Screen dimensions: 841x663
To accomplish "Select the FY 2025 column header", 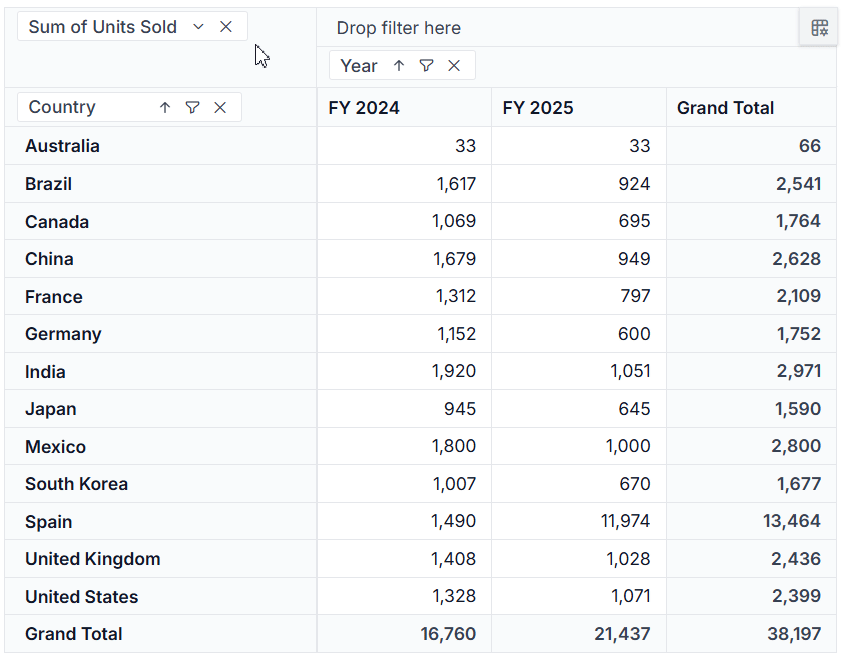I will (579, 108).
